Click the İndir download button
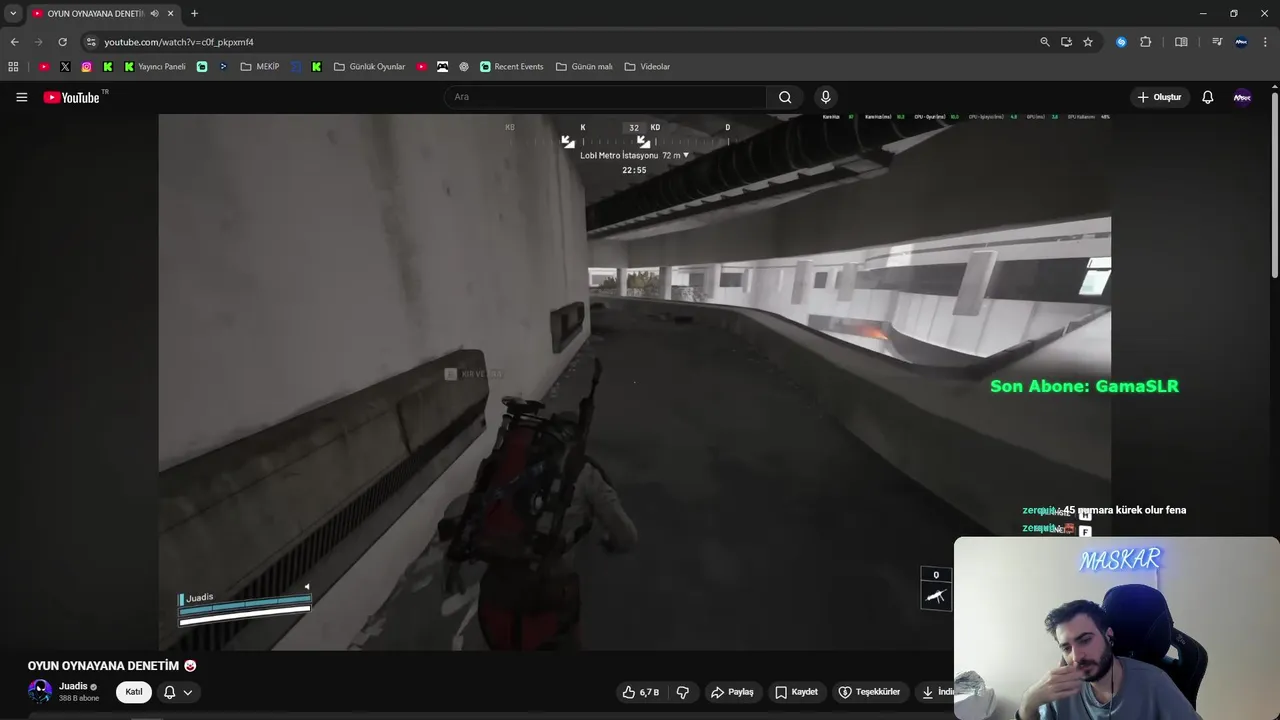Viewport: 1280px width, 720px height. 937,692
